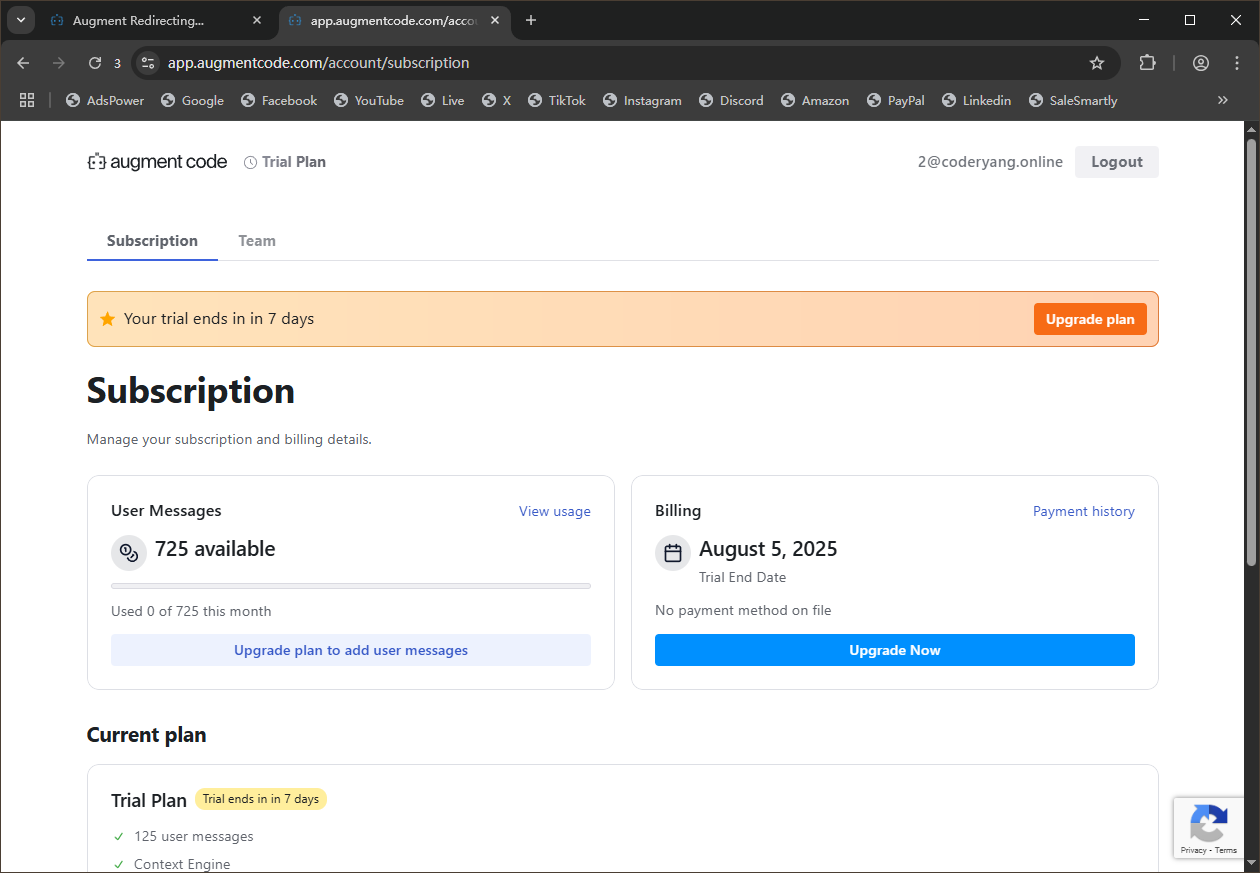Click the blue Upgrade Now button
This screenshot has height=873, width=1260.
click(895, 650)
